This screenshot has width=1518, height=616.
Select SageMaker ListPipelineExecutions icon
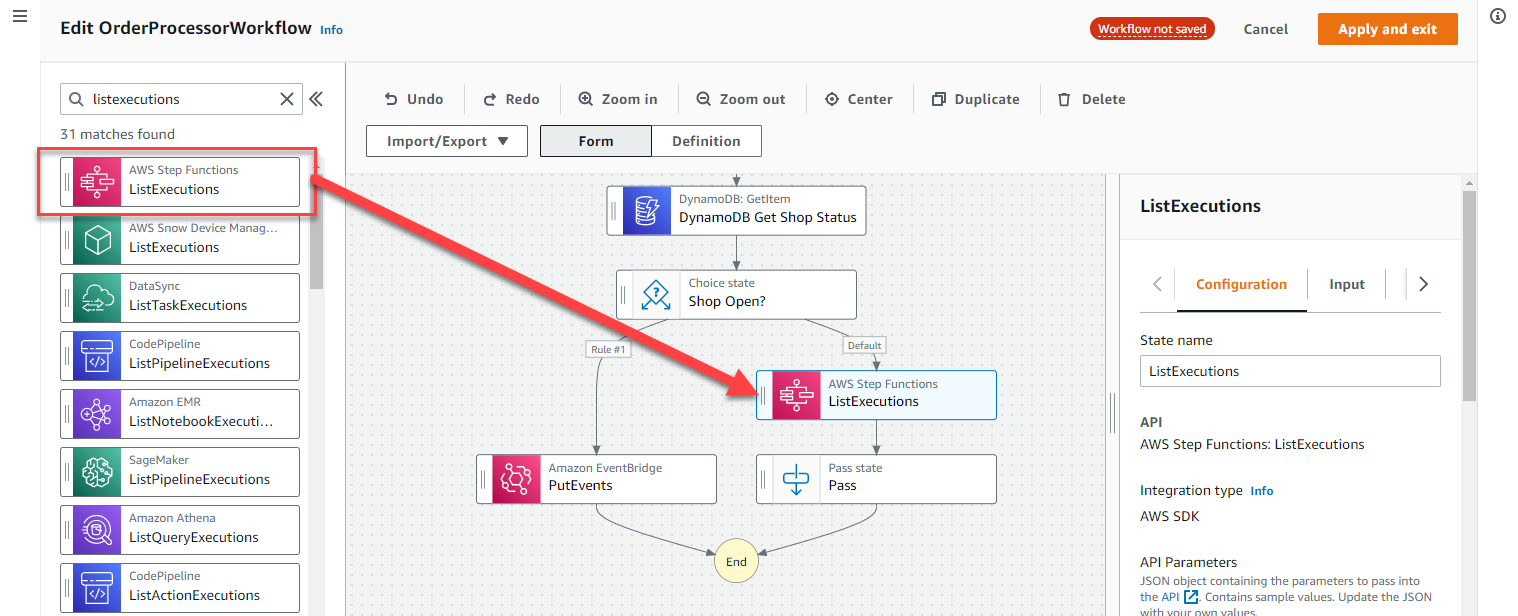tap(96, 472)
